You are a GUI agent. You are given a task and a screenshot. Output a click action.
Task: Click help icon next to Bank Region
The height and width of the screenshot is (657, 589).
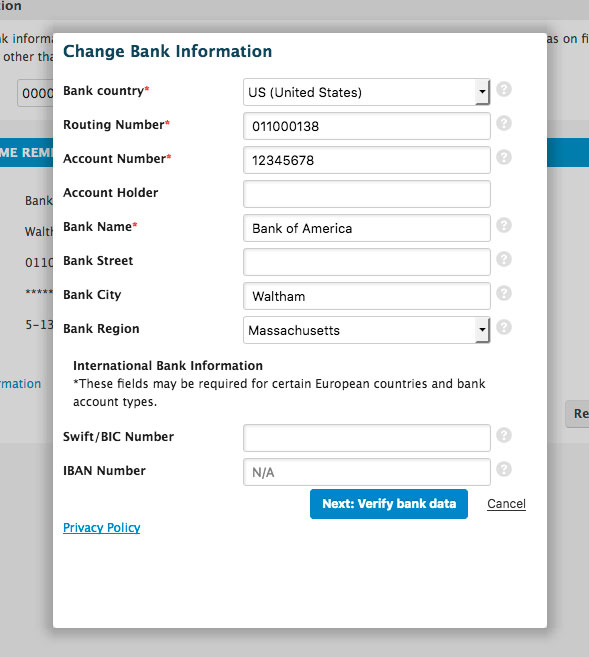click(x=504, y=327)
